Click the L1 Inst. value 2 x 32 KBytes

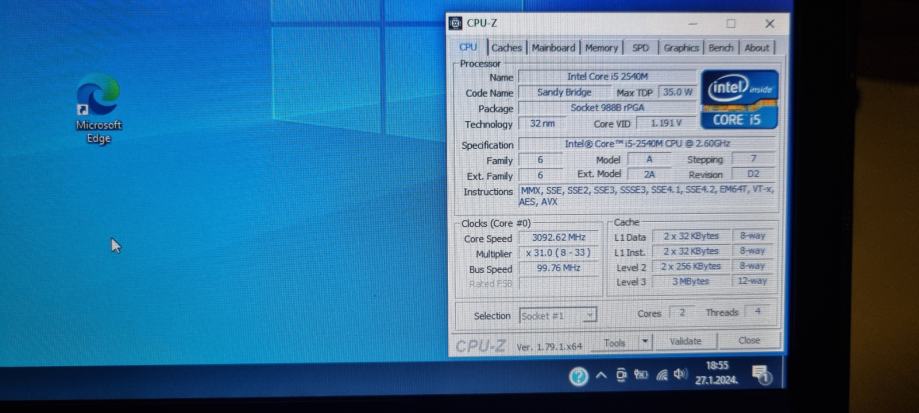click(x=691, y=251)
